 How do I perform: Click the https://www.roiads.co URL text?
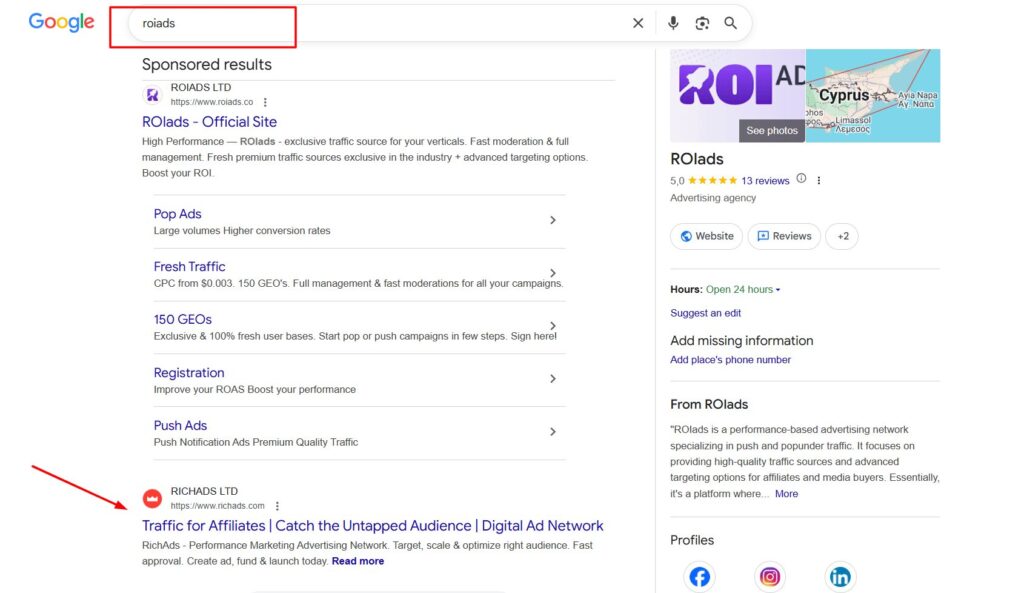tap(212, 102)
